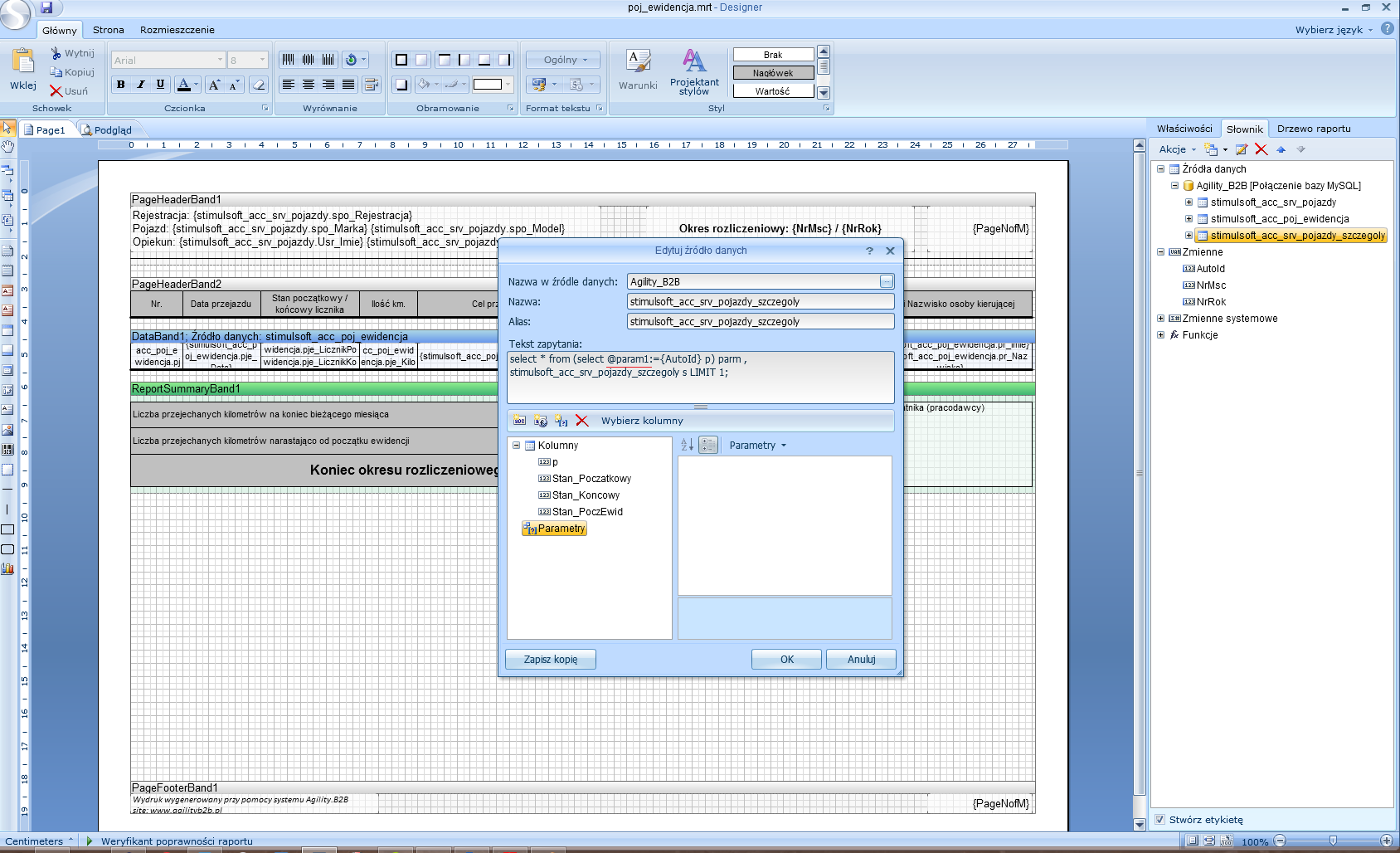This screenshot has height=853, width=1400.
Task: Click the new column icon in dialog
Action: pyautogui.click(x=519, y=421)
